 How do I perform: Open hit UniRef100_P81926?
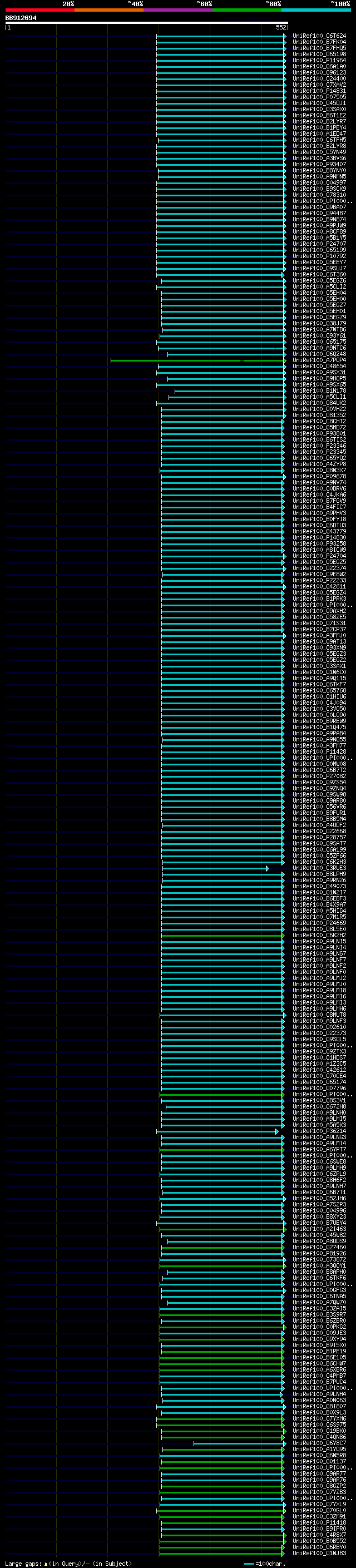coord(319,1253)
